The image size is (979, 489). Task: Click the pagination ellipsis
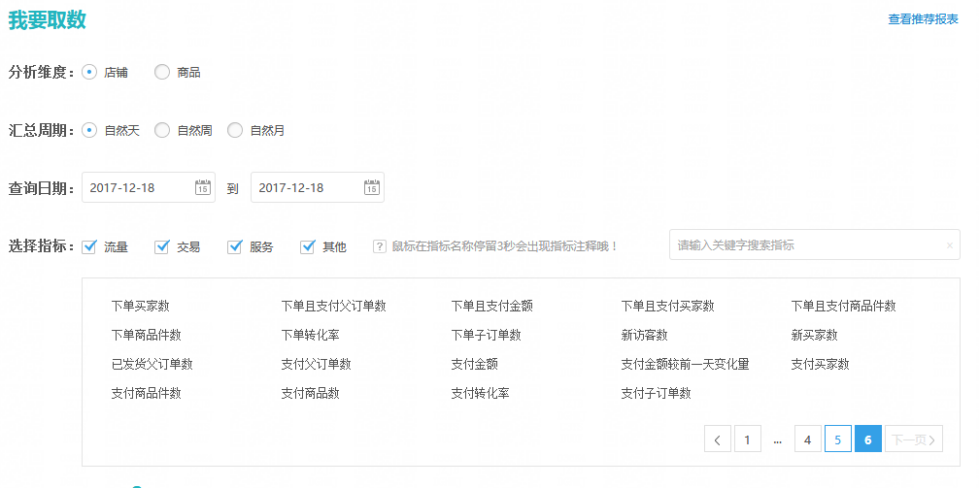(777, 440)
